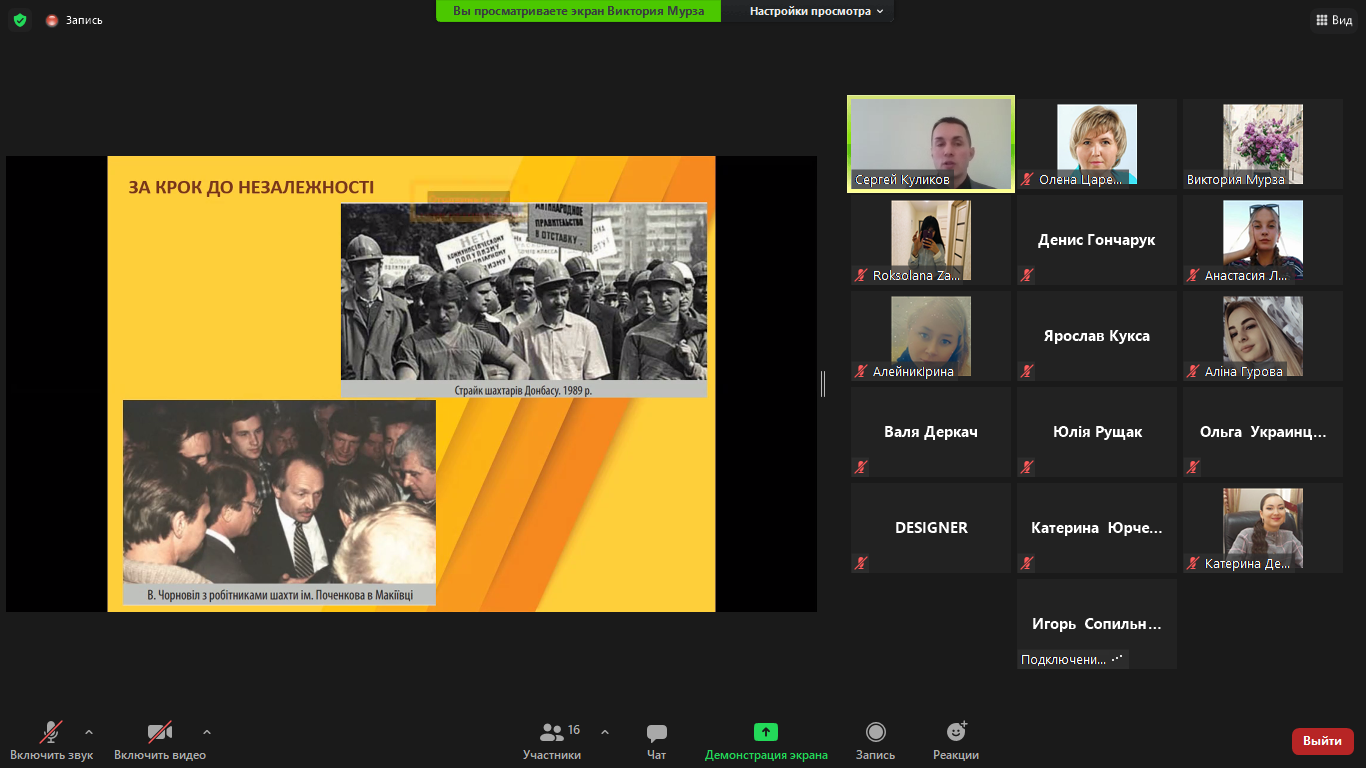Click the green screen viewing banner
The image size is (1366, 768).
578,11
